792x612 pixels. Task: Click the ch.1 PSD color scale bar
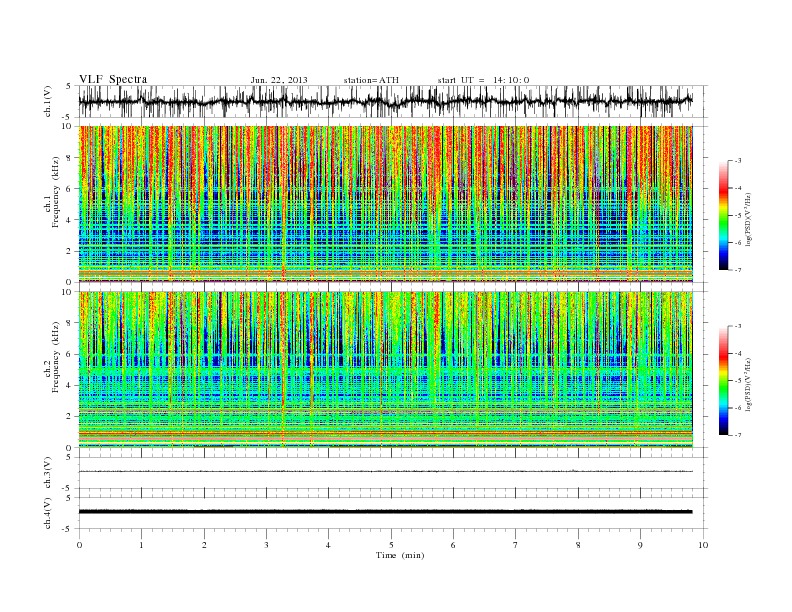coord(724,215)
